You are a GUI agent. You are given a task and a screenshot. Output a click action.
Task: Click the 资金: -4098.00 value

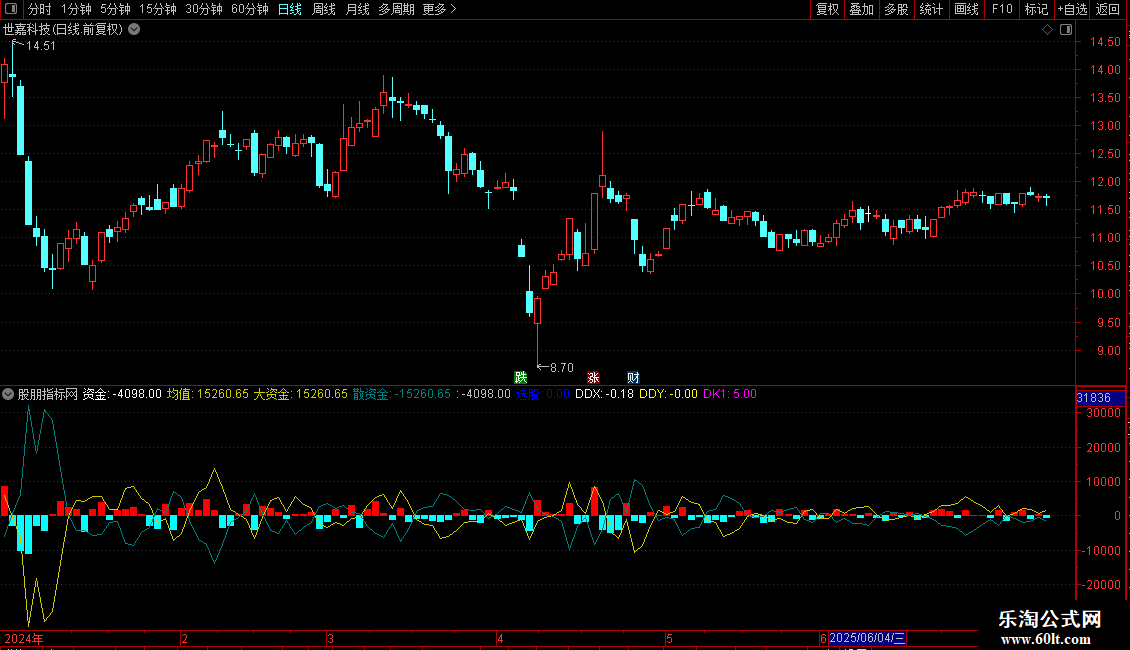(122, 394)
